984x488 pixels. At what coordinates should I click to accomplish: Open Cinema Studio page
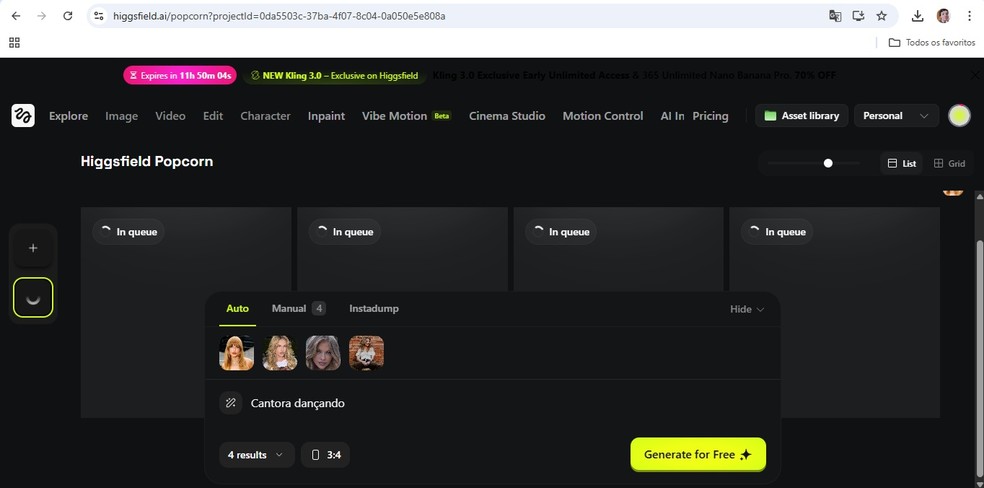pos(507,116)
